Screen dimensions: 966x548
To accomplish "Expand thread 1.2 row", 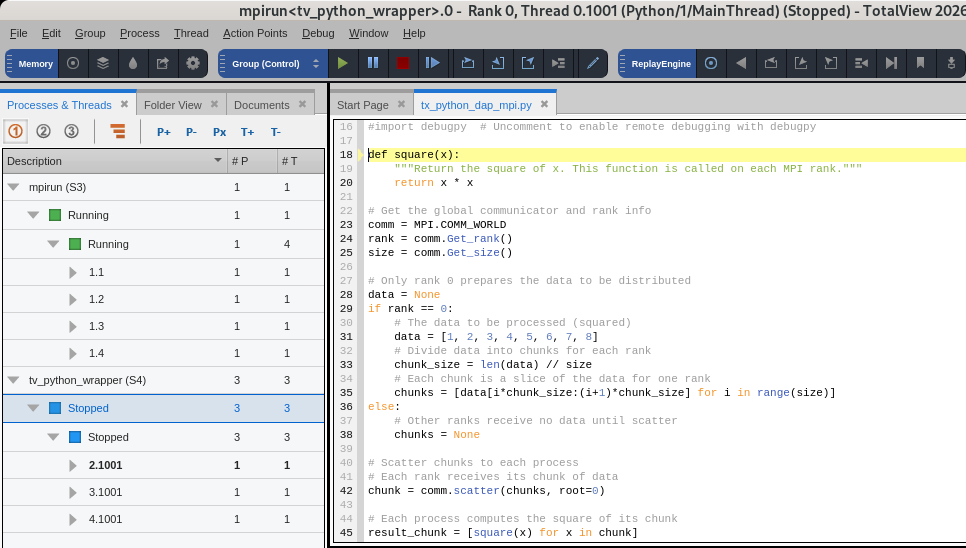I will click(73, 299).
